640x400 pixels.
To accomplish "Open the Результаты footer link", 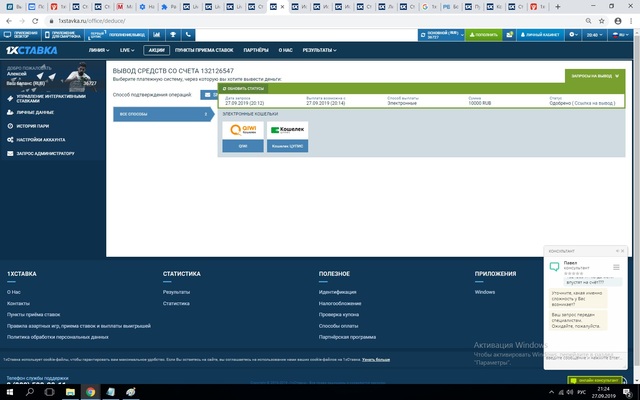I will click(x=176, y=292).
